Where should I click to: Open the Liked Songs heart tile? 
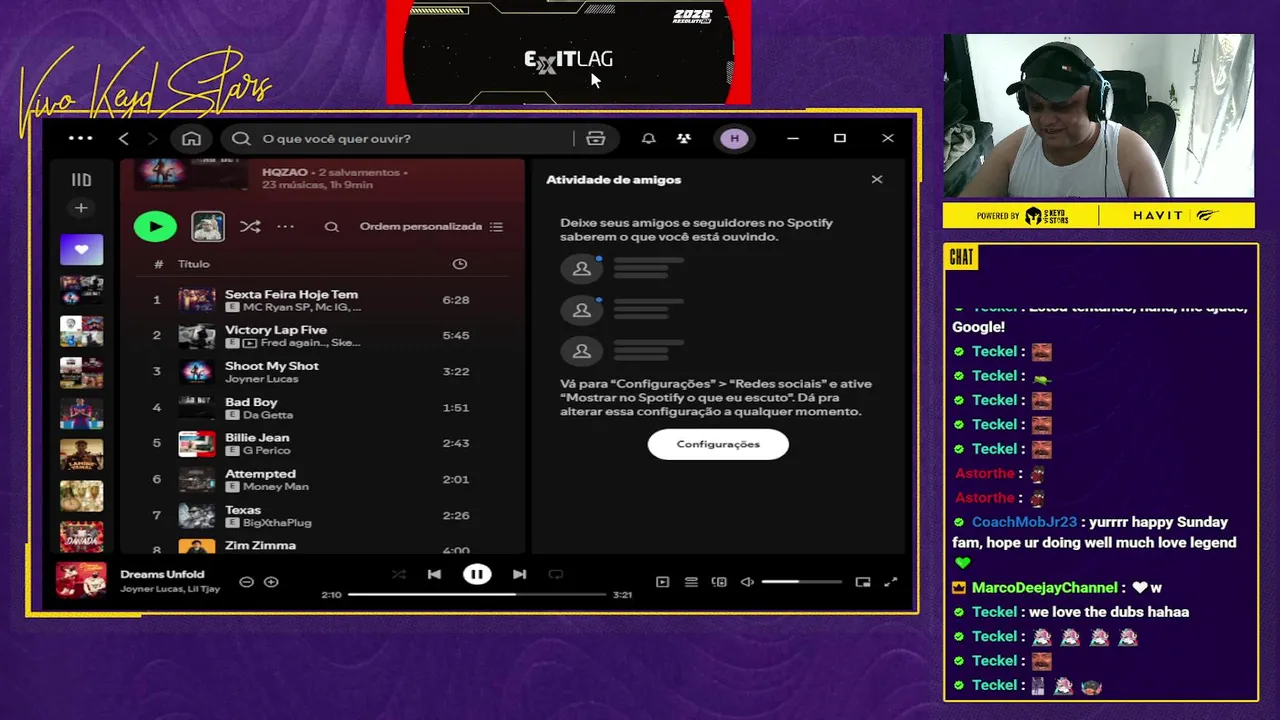[x=81, y=249]
